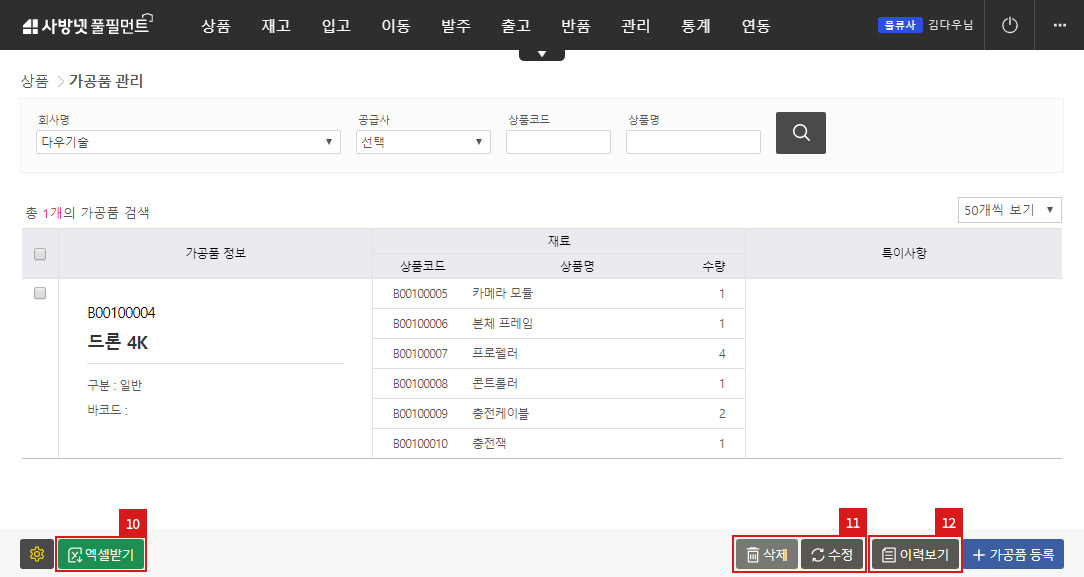Open the 공급사 selection dropdown
Image resolution: width=1084 pixels, height=577 pixels.
[423, 142]
